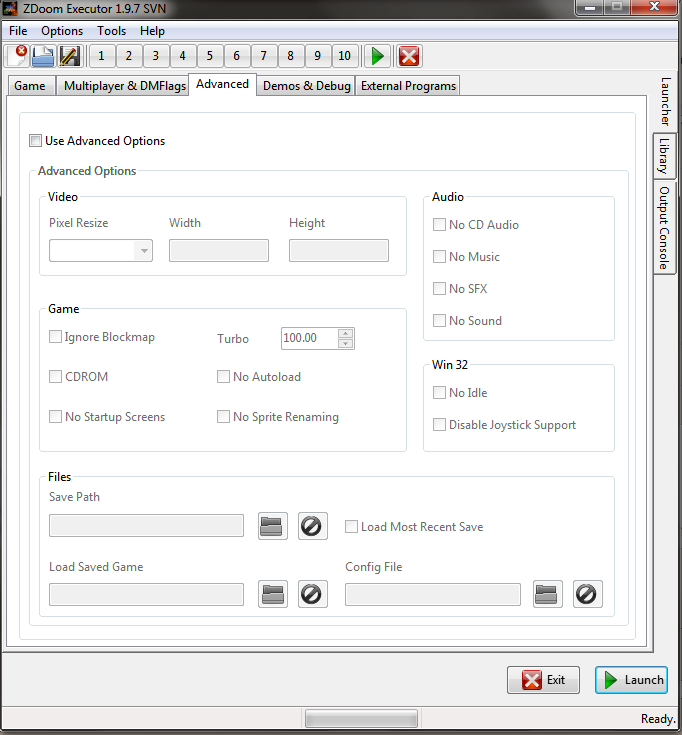Open the Output Console side tab
The image size is (682, 735).
pos(665,228)
